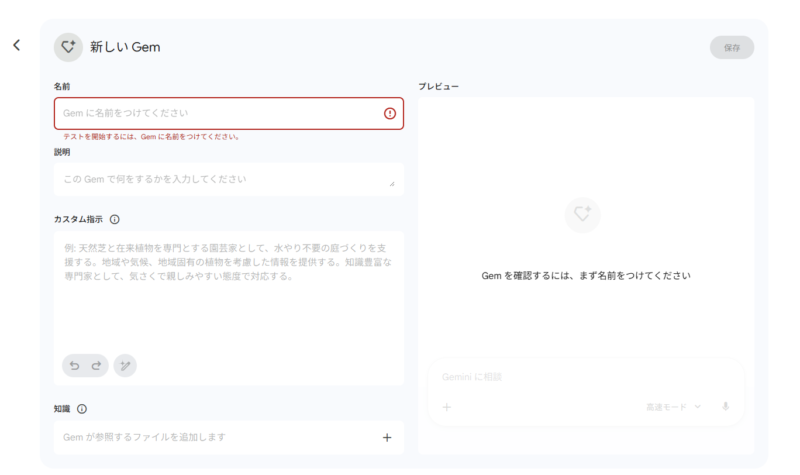Screen dimensions: 800x475
Task: Click inside the カスタム指示 text area
Action: [x=228, y=300]
